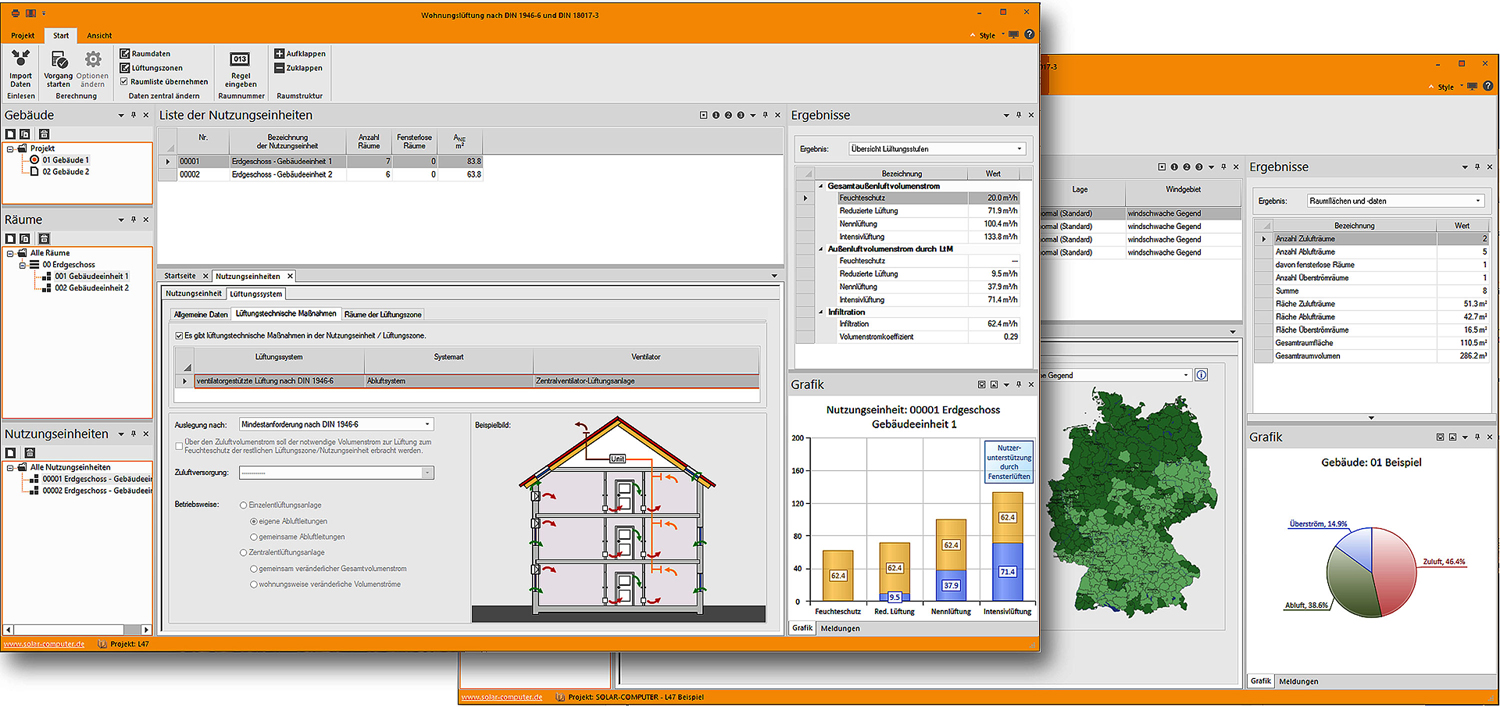Select eigene Abluftleitungen radio button
1500x707 pixels.
tap(253, 521)
